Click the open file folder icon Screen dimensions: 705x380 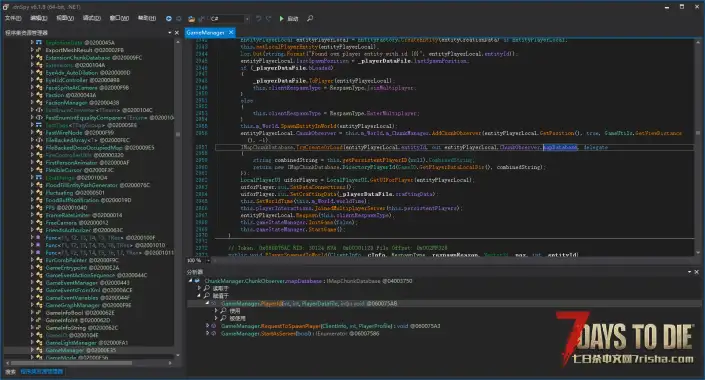click(192, 18)
